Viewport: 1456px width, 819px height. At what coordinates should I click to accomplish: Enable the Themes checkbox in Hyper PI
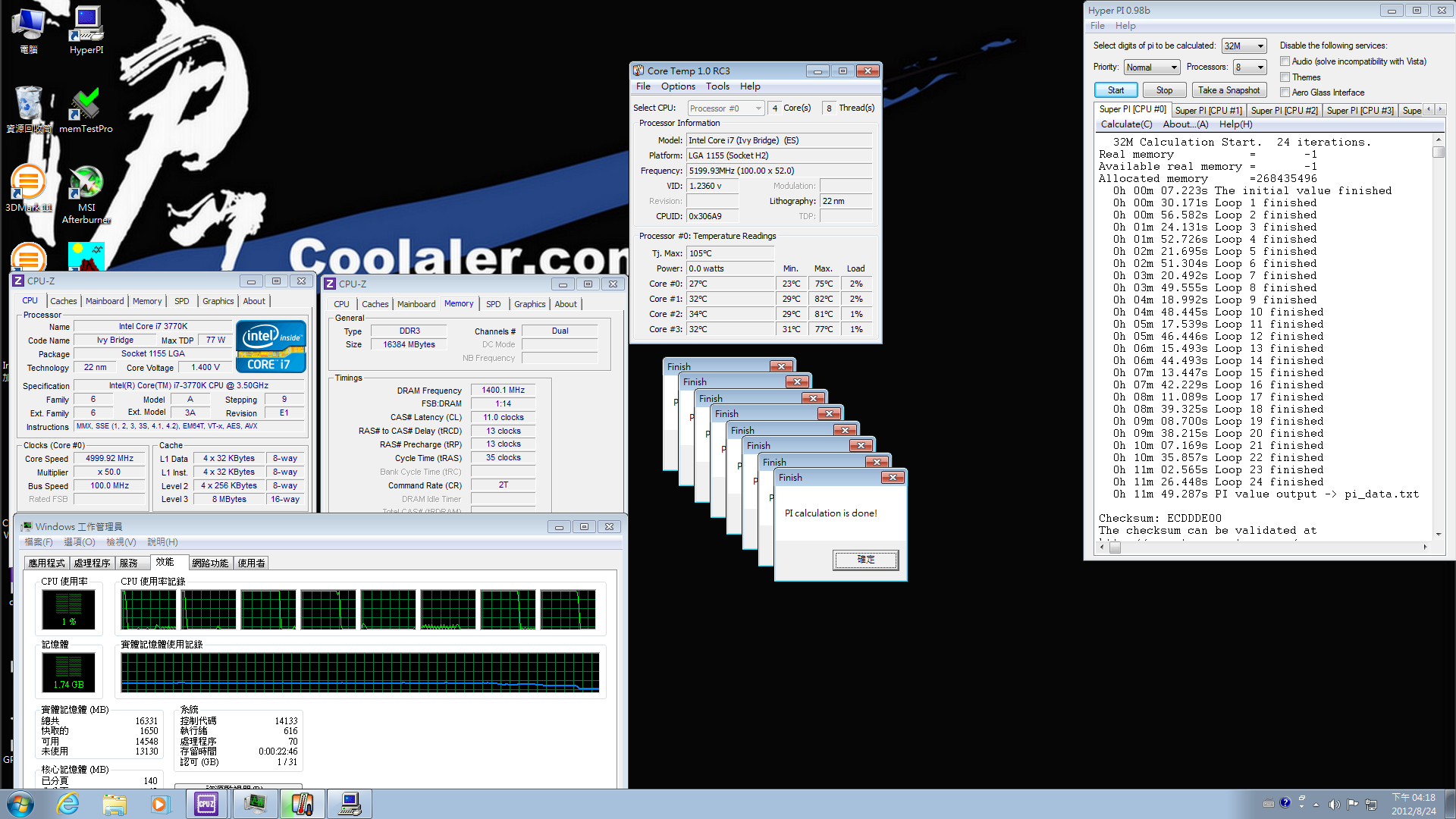point(1285,77)
